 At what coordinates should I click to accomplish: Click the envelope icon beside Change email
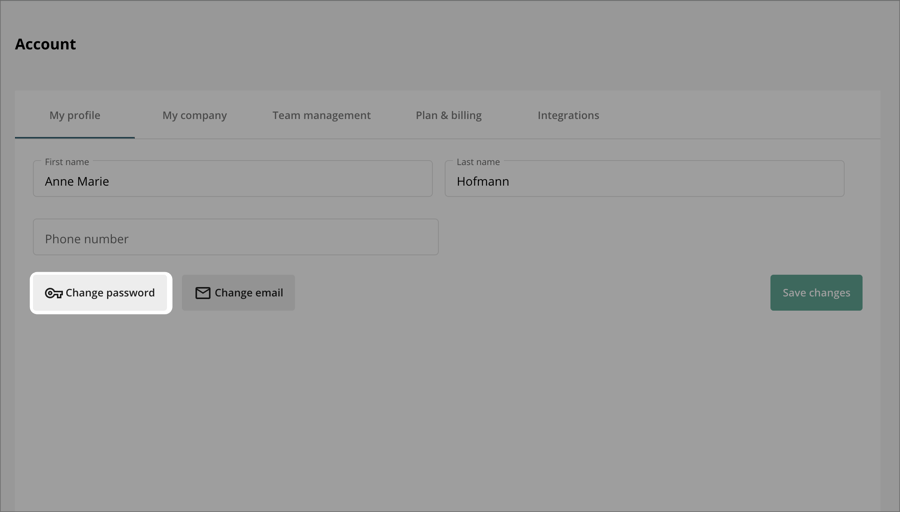pos(203,293)
